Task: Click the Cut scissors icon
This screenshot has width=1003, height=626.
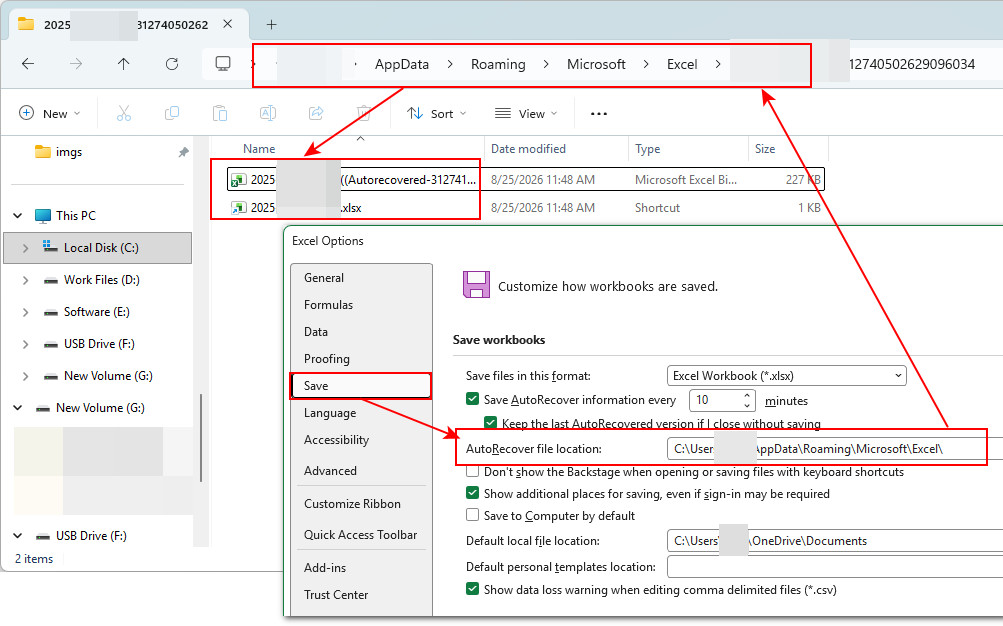Action: pos(123,114)
